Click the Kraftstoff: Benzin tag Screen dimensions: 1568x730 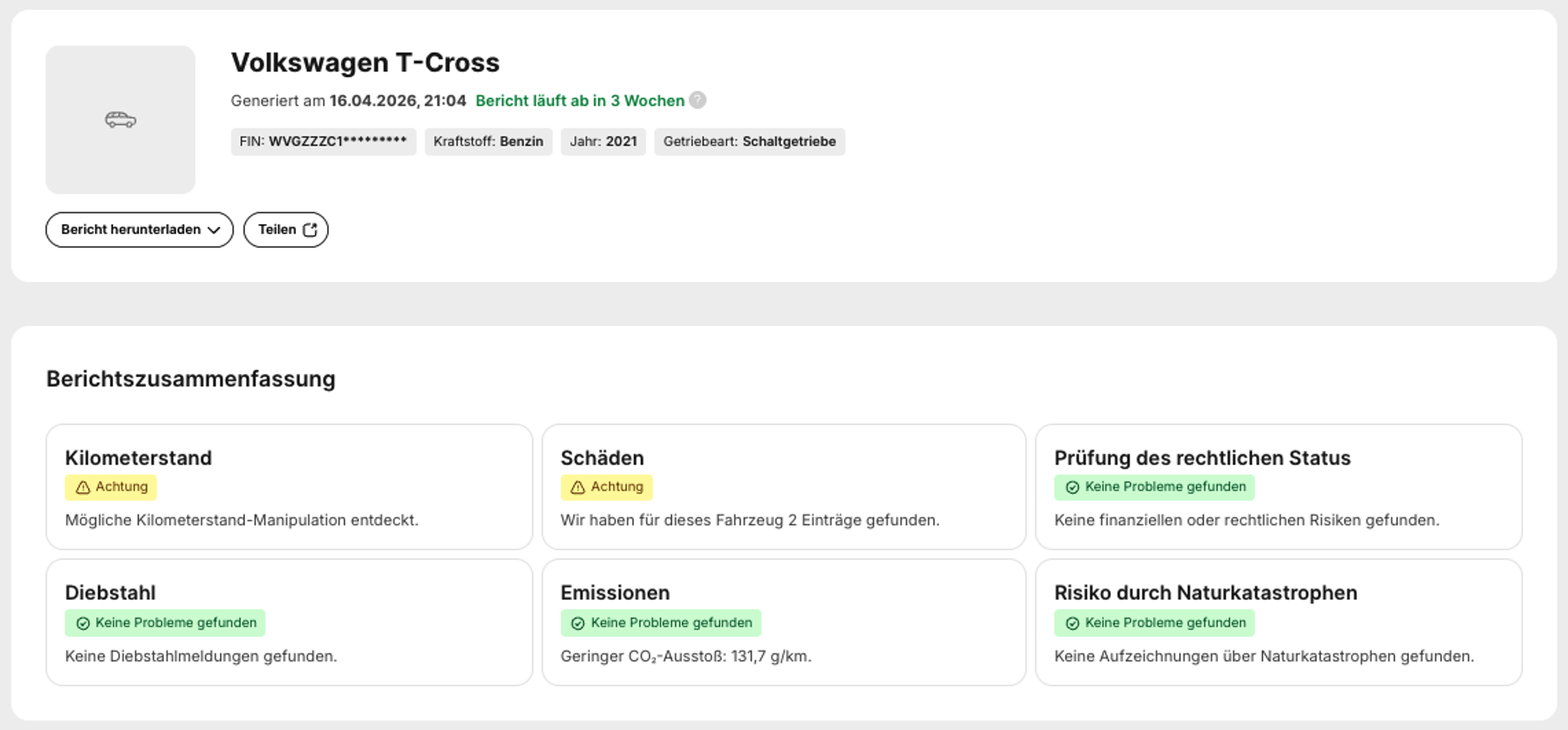tap(488, 141)
